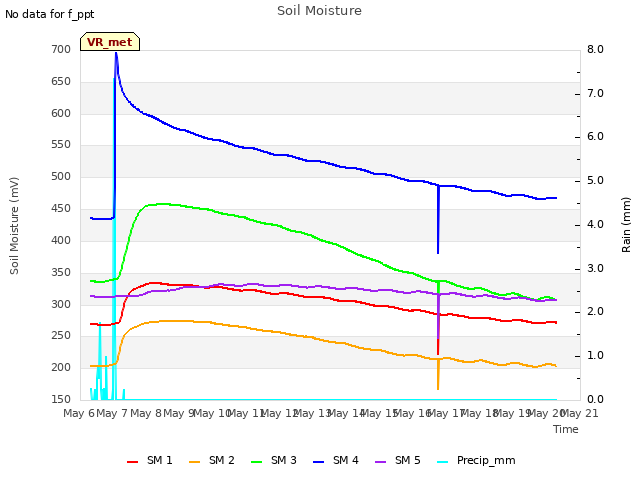640x480 pixels.
Task: Click the May 8 x-axis tick label
Action: click(x=145, y=413)
